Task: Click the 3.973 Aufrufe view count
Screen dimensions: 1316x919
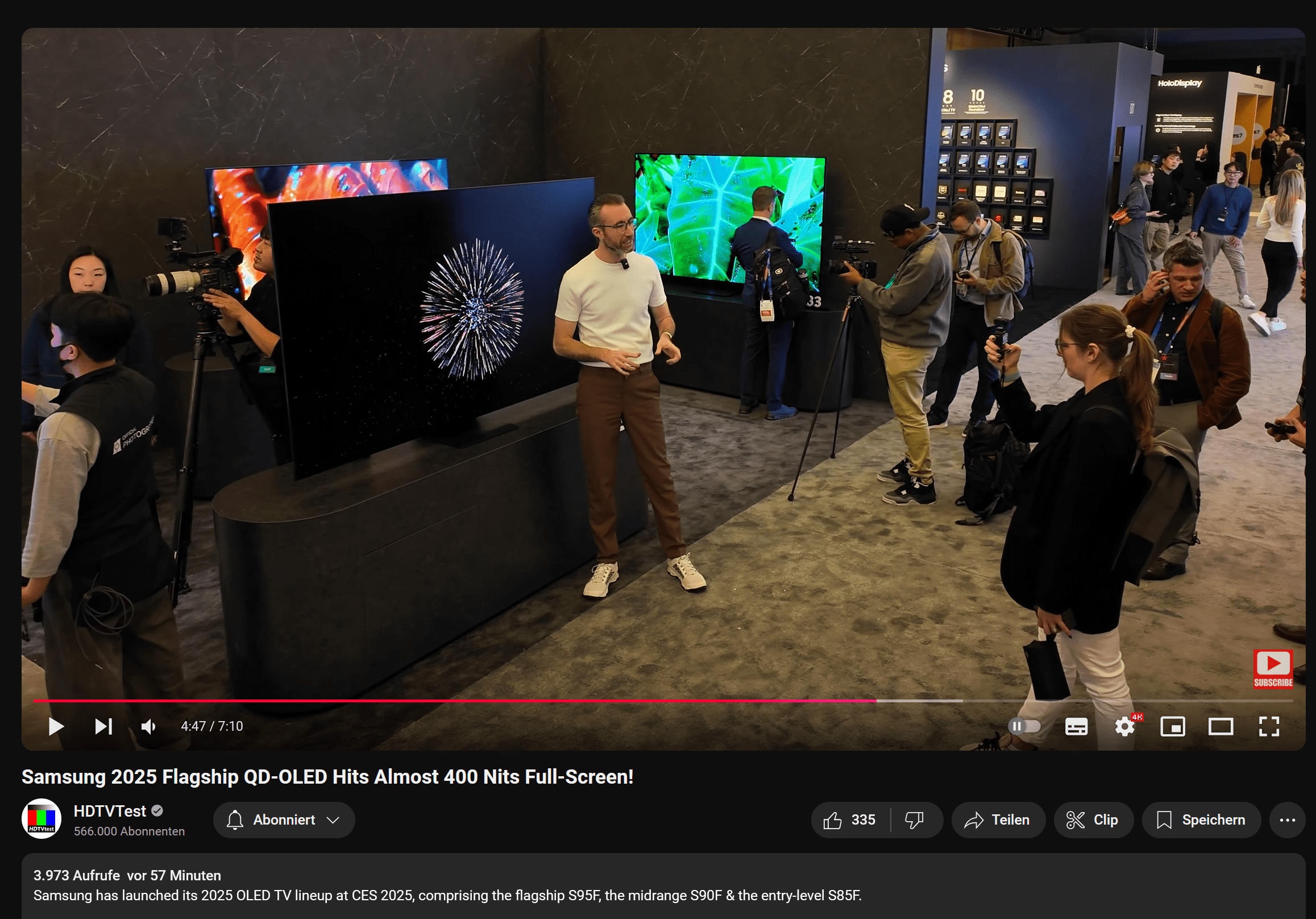Action: (76, 875)
